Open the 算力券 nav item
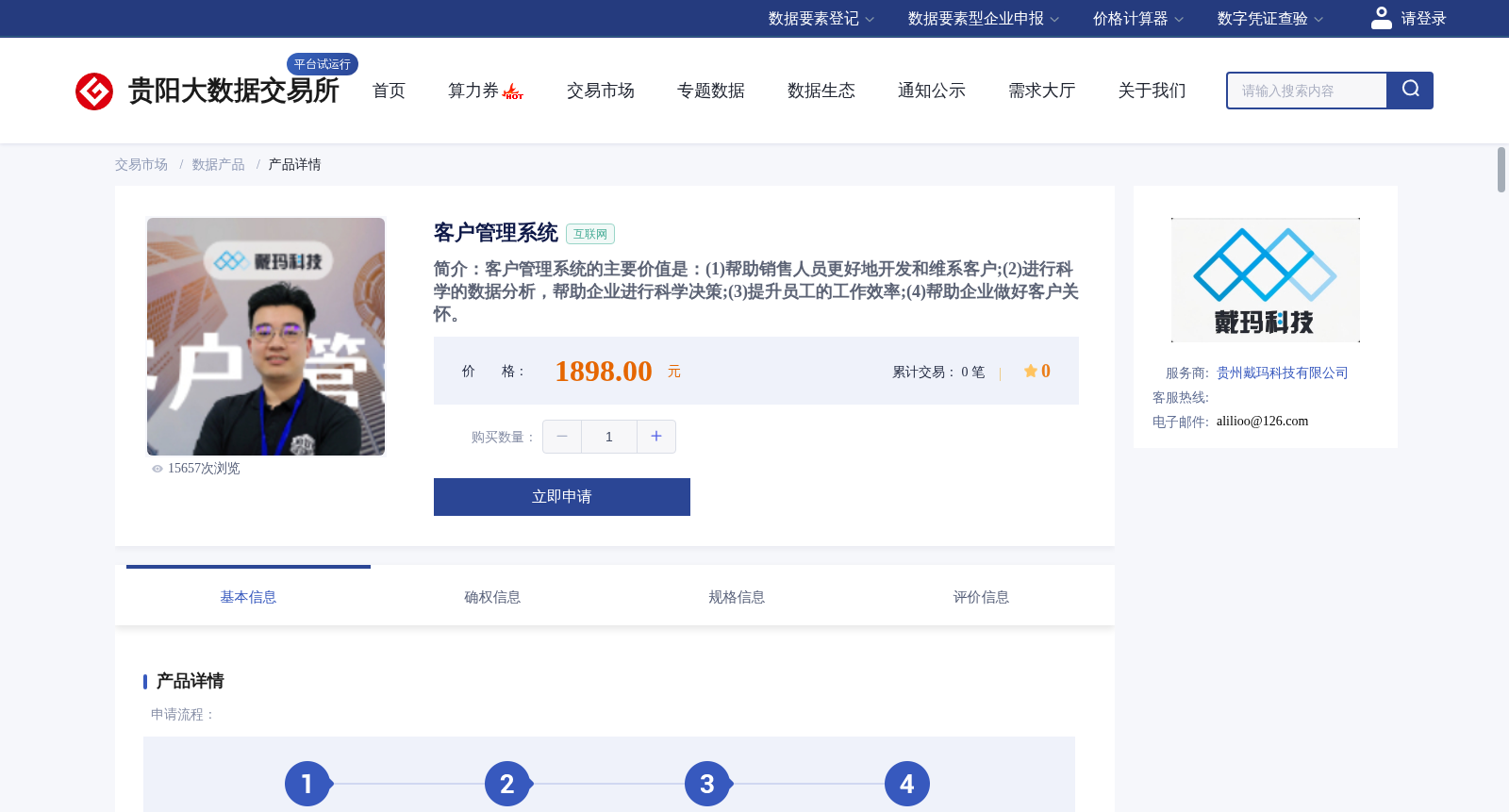This screenshot has height=812, width=1509. [x=473, y=91]
